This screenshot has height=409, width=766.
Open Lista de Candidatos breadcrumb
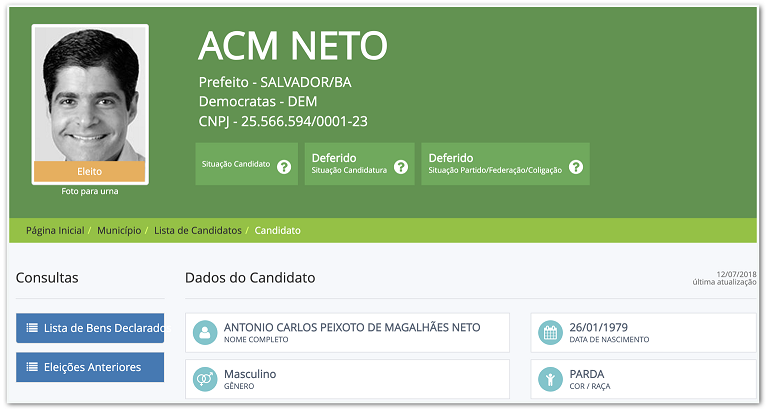[x=198, y=230]
